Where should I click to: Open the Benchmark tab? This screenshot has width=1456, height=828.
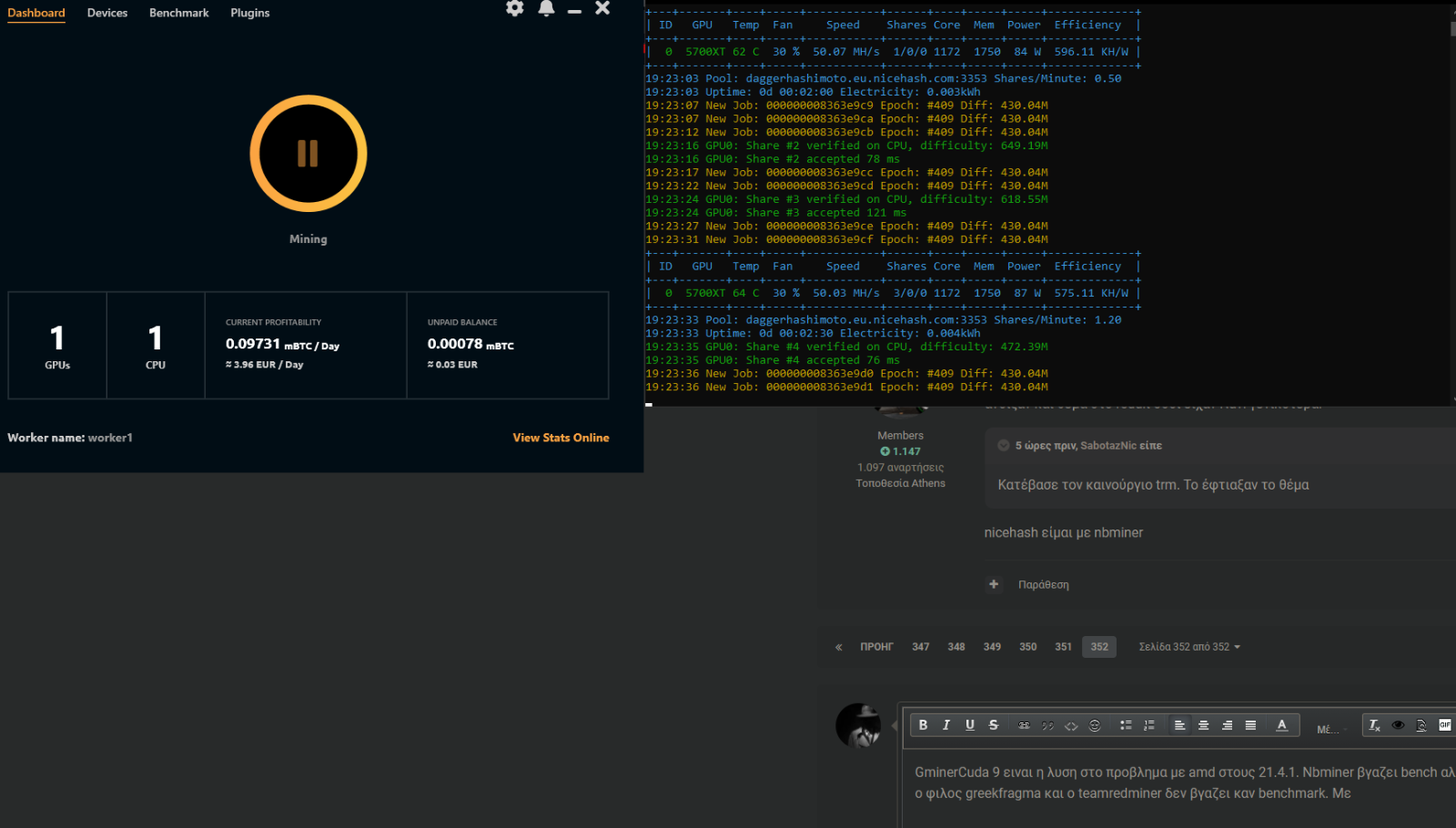pos(179,13)
